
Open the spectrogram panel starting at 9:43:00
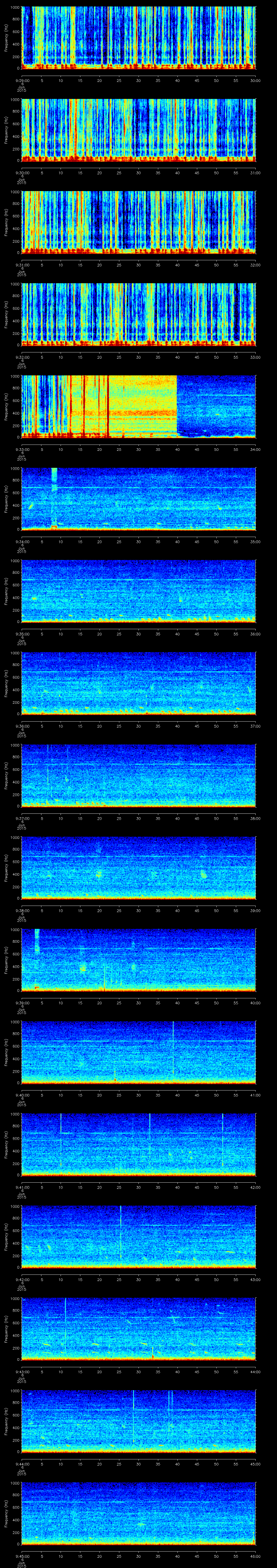[139, 1329]
